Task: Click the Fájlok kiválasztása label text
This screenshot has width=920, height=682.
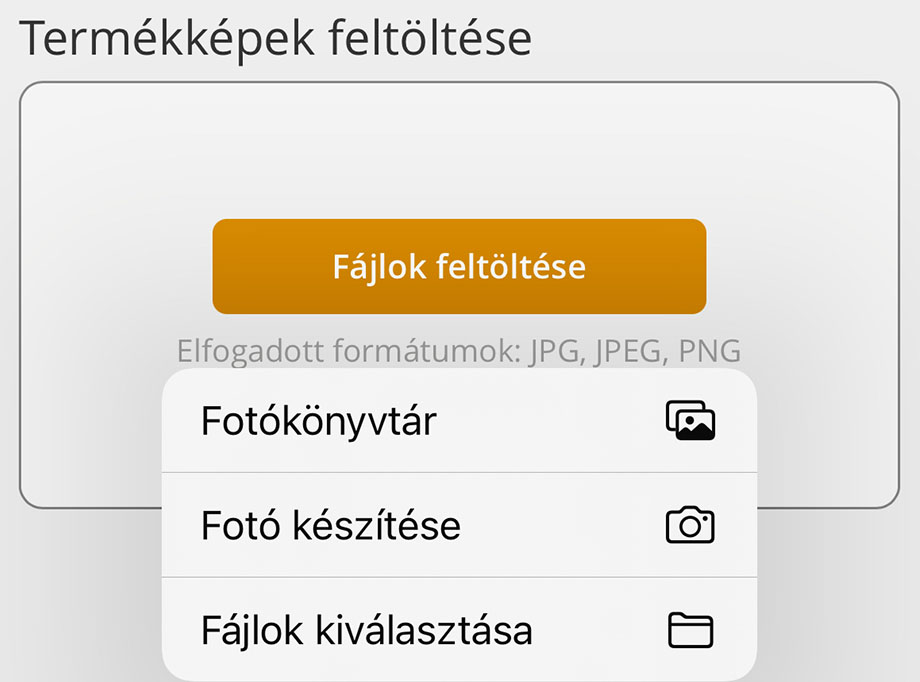Action: pos(367,632)
